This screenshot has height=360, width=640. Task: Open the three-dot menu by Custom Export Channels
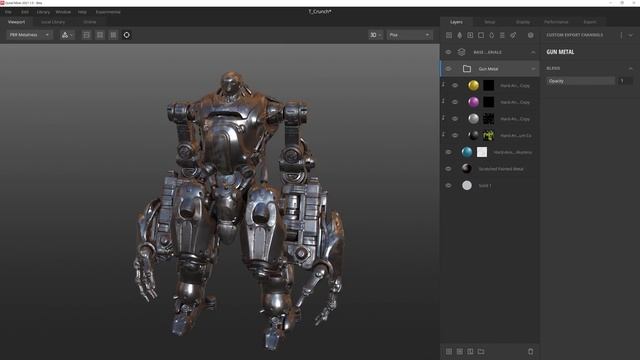622,35
